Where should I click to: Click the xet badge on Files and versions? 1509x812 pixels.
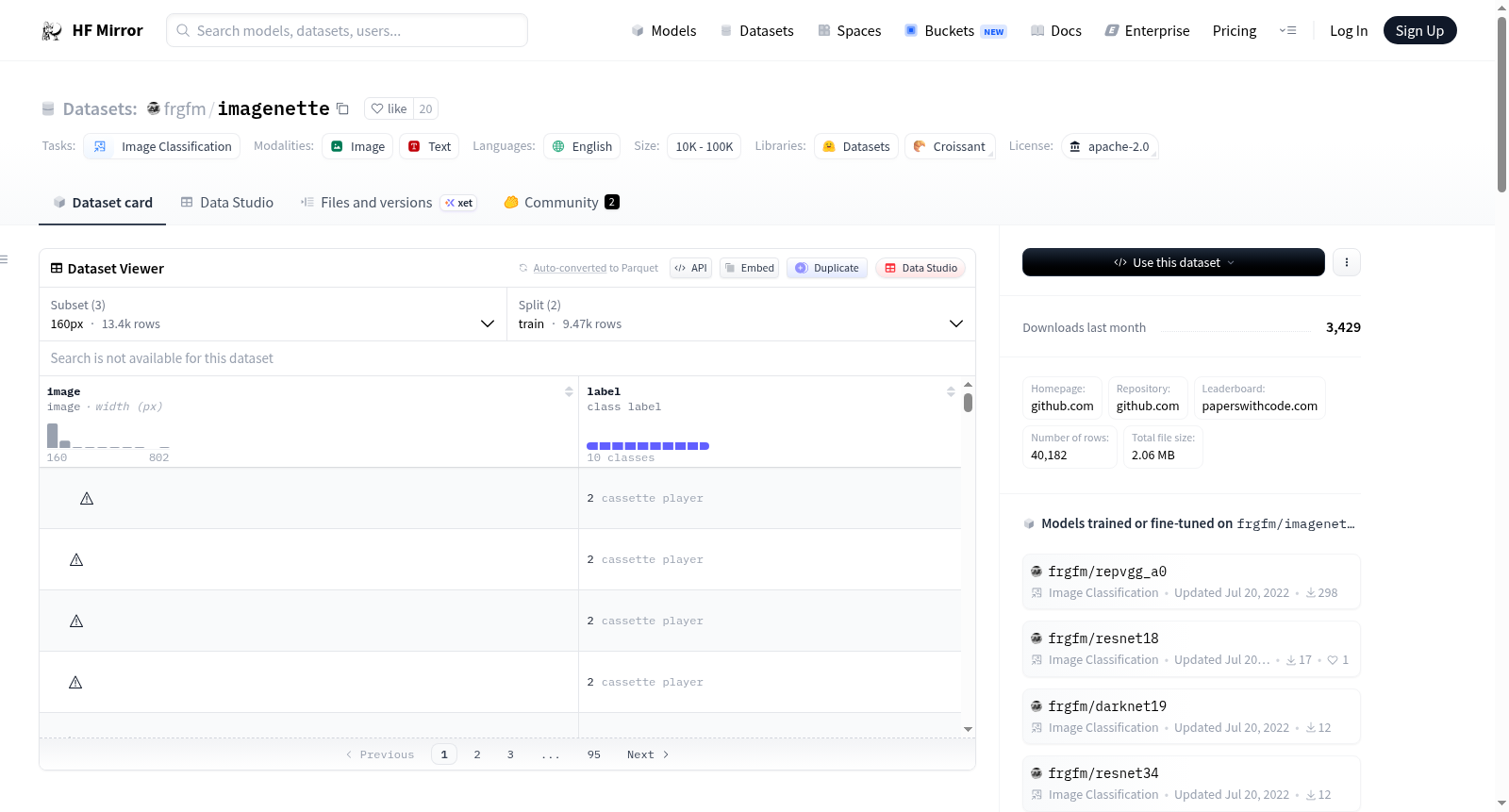(459, 203)
